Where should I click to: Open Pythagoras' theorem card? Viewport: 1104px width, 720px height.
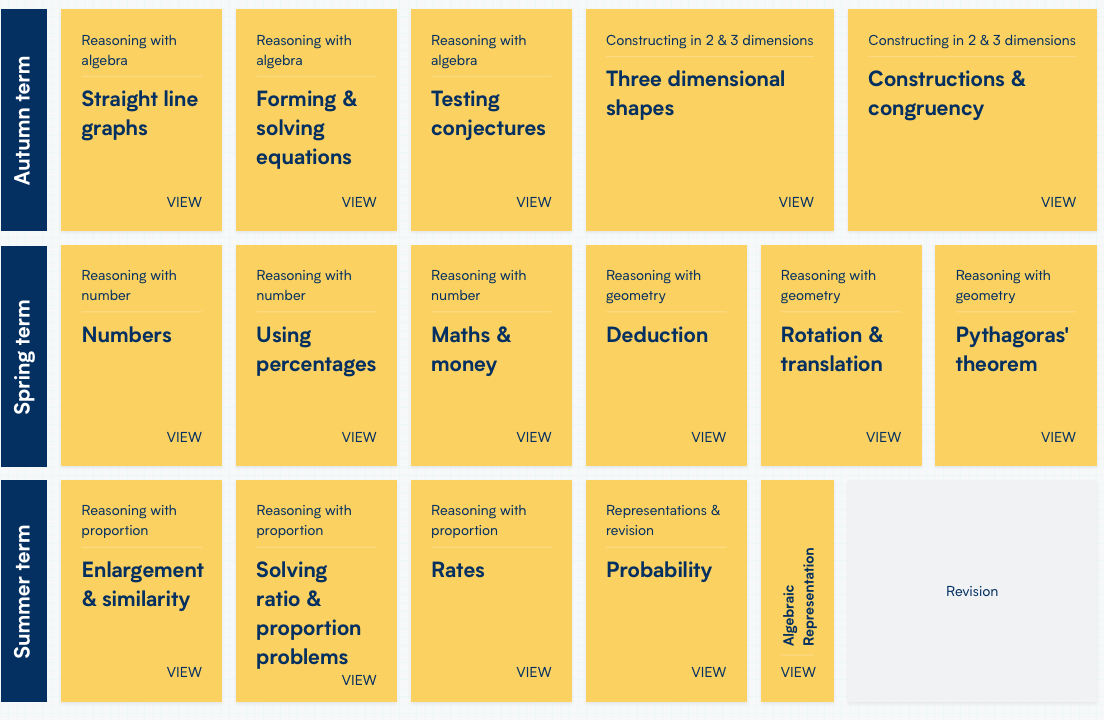click(x=1015, y=355)
